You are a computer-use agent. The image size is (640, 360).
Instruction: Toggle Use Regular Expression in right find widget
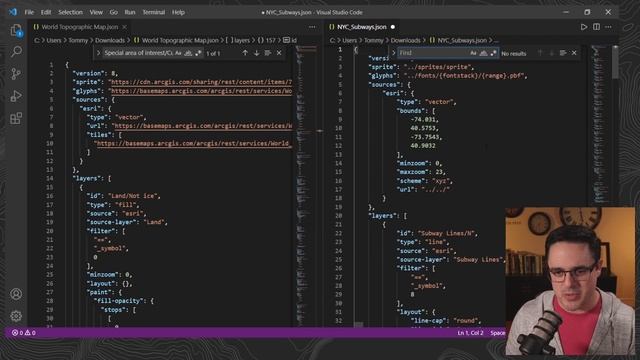tap(493, 53)
